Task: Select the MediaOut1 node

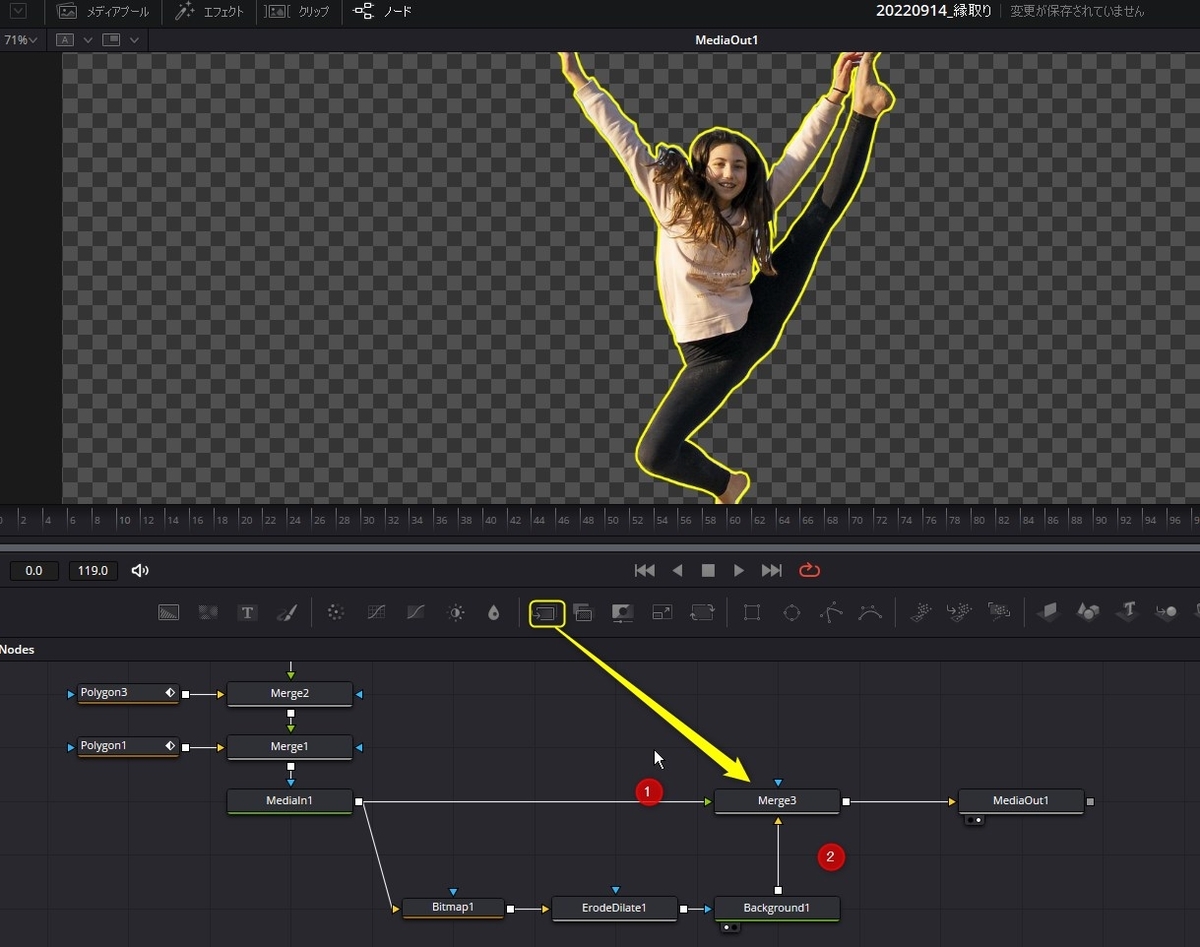Action: [x=1021, y=801]
